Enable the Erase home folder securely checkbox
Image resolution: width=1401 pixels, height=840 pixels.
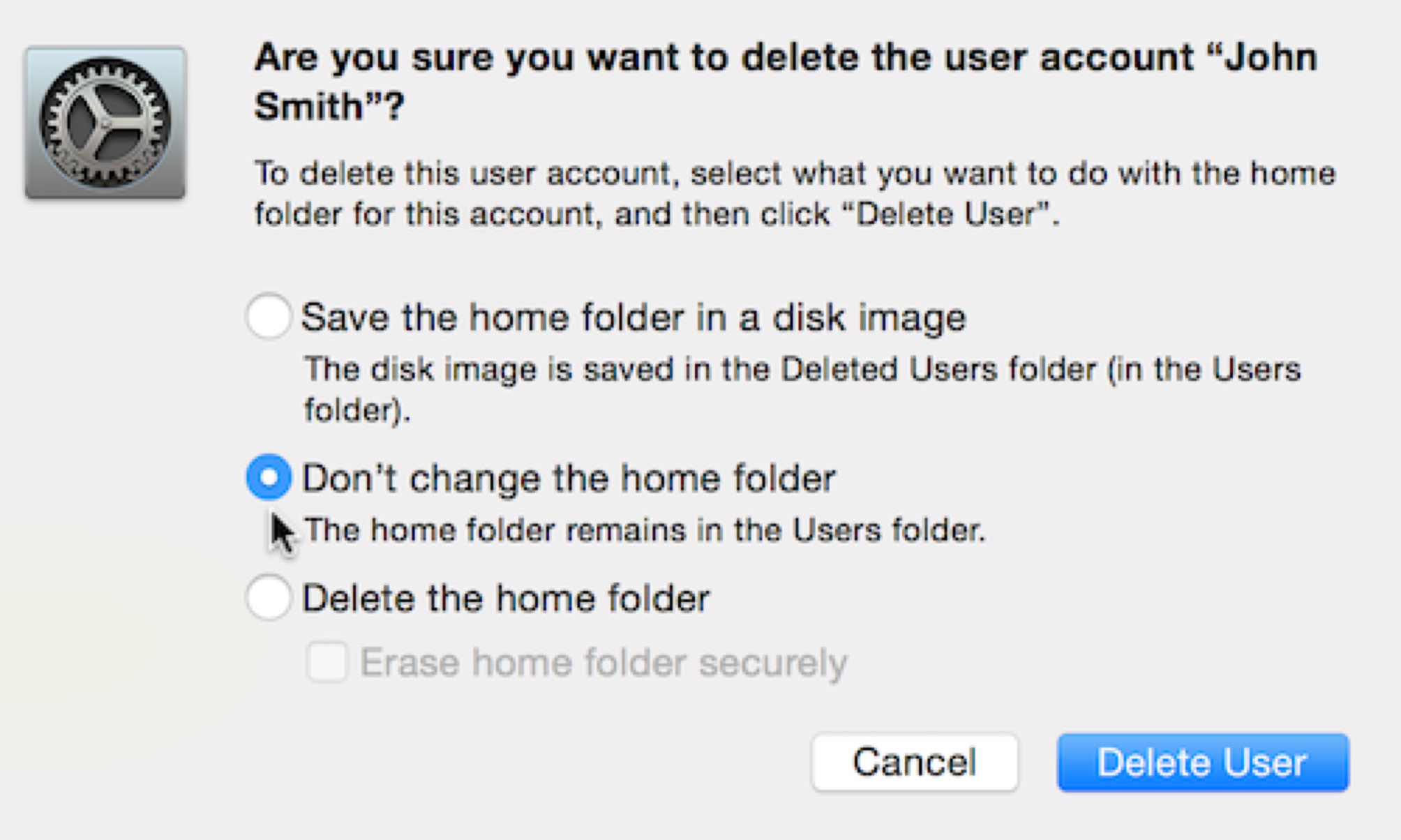pyautogui.click(x=327, y=661)
